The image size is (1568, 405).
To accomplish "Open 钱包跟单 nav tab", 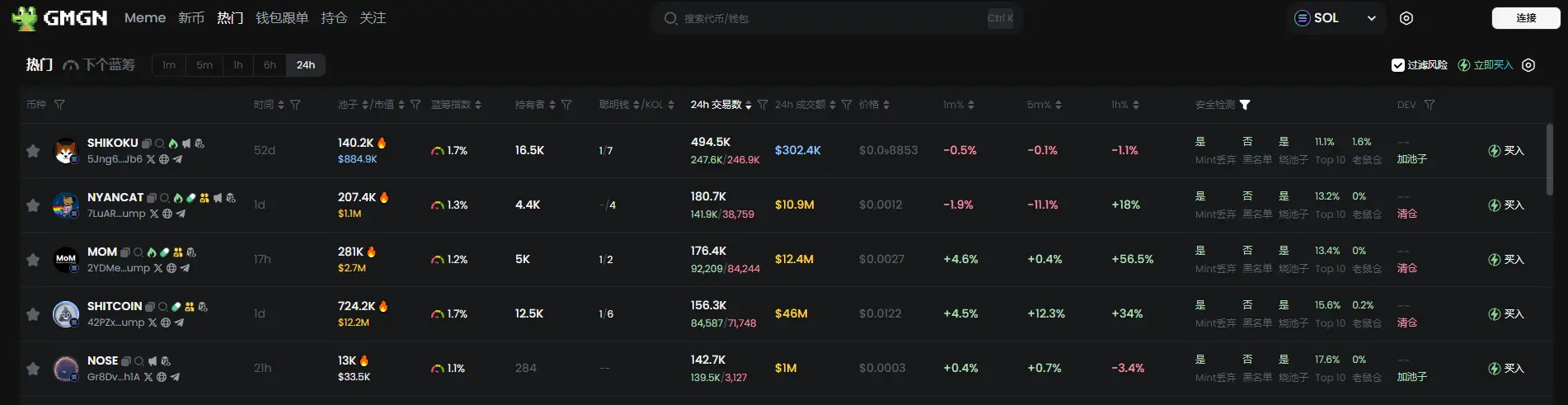I will click(x=282, y=18).
